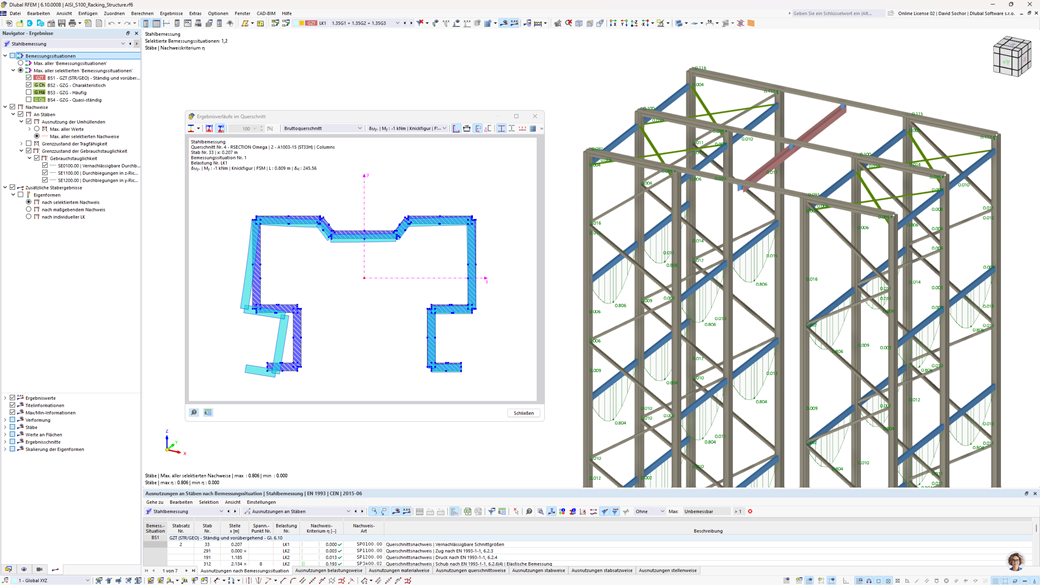Open the Einstellungen menu in results panel
This screenshot has height=585, width=1040.
[x=261, y=502]
